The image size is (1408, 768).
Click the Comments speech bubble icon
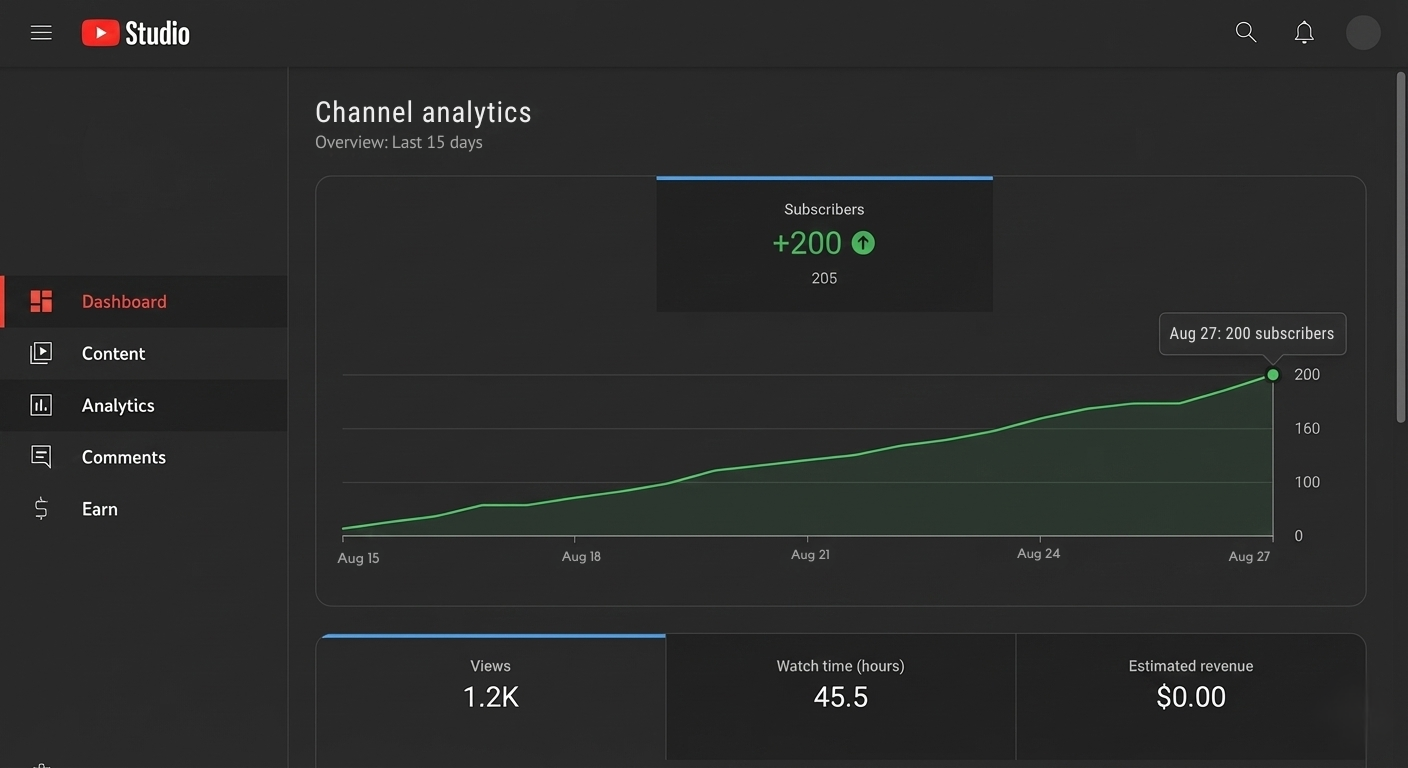click(41, 457)
